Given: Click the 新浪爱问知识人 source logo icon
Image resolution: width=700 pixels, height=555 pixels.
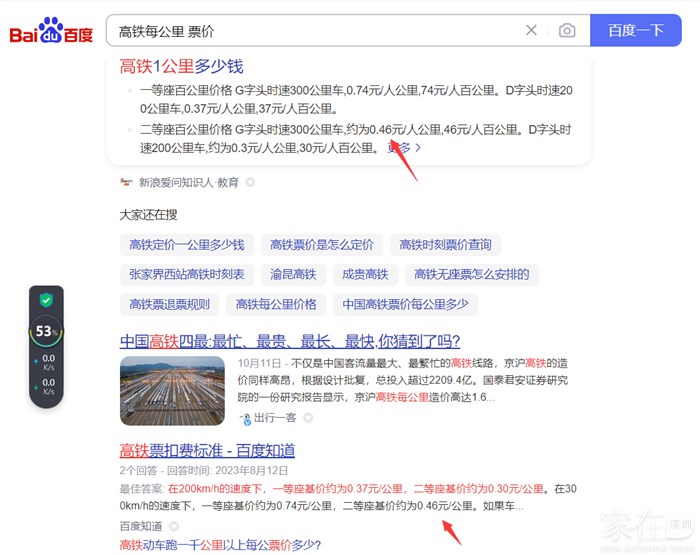Looking at the screenshot, I should pyautogui.click(x=126, y=182).
